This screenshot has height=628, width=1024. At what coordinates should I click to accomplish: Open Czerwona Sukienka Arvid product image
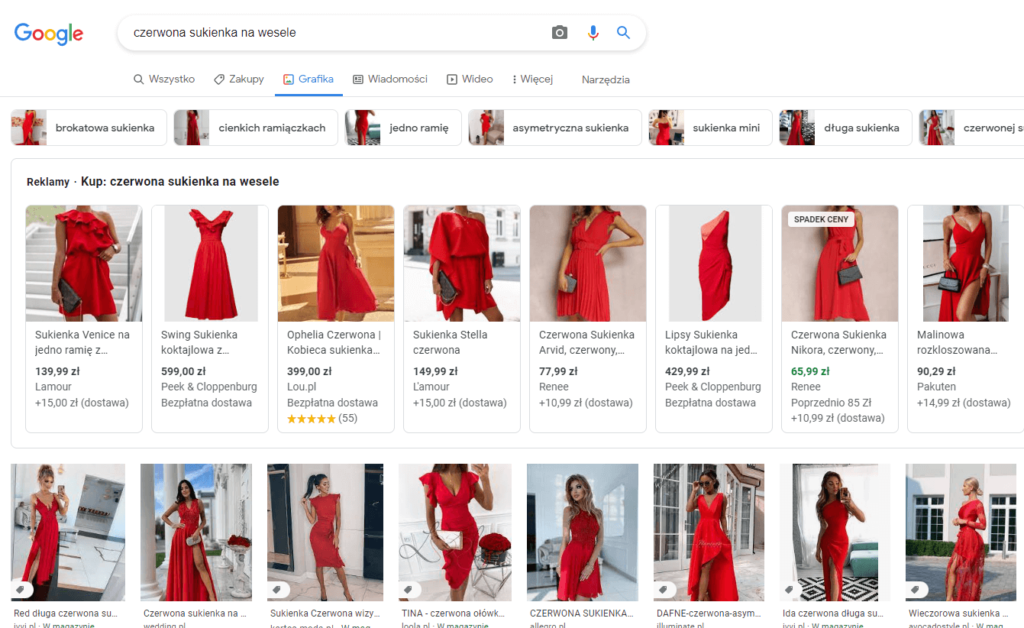click(588, 263)
